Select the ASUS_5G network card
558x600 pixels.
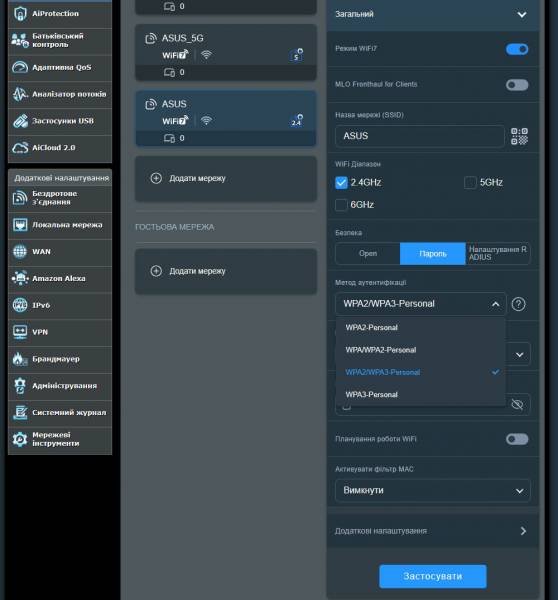[x=226, y=52]
